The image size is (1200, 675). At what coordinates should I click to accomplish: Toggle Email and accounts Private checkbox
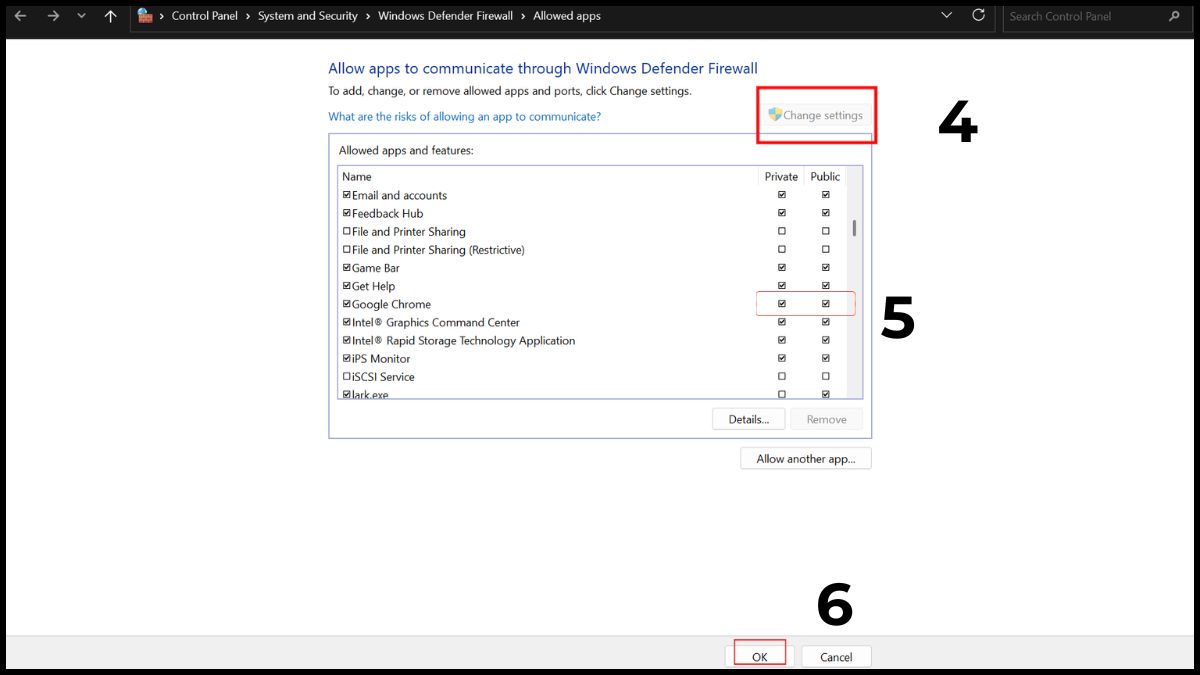click(x=782, y=195)
